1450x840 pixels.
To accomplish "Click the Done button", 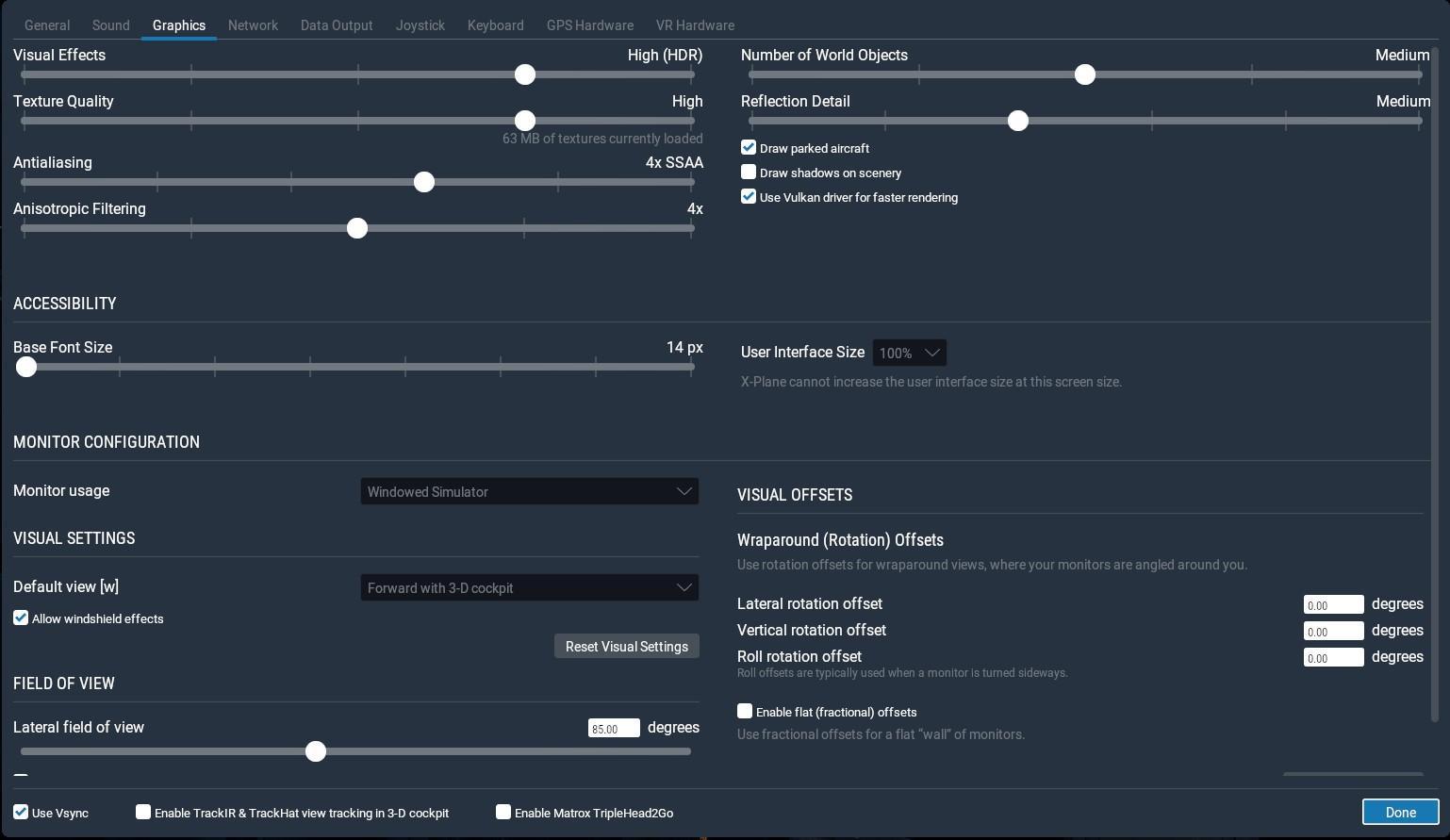I will pyautogui.click(x=1400, y=813).
